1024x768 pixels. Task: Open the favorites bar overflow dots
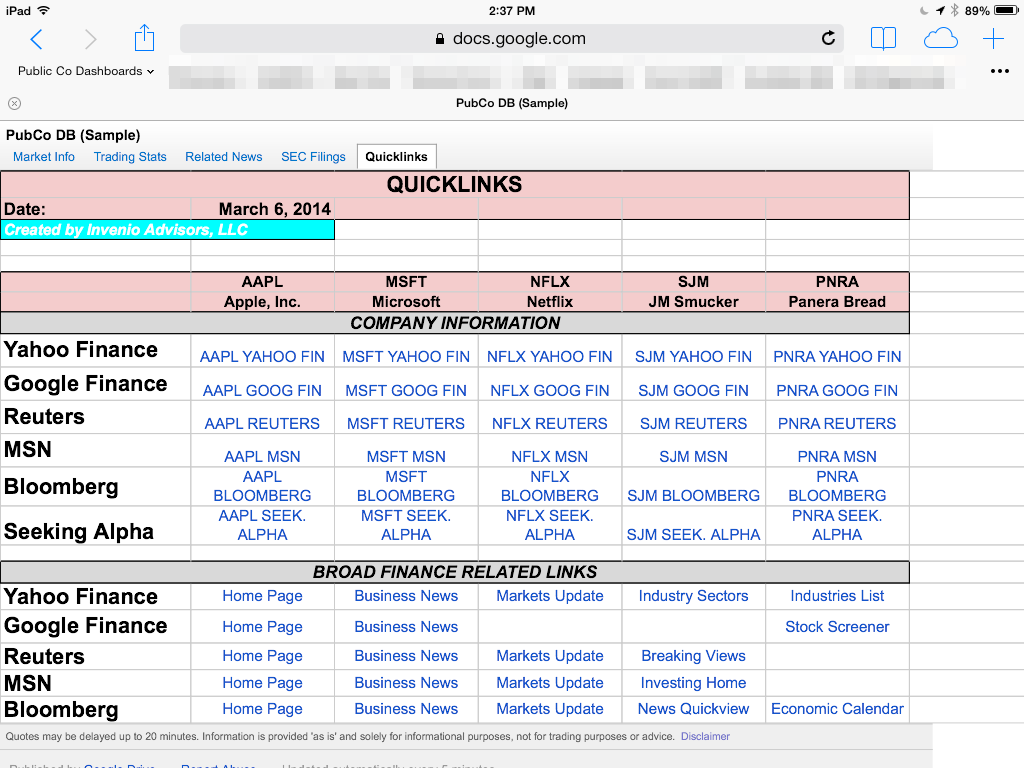point(1000,71)
